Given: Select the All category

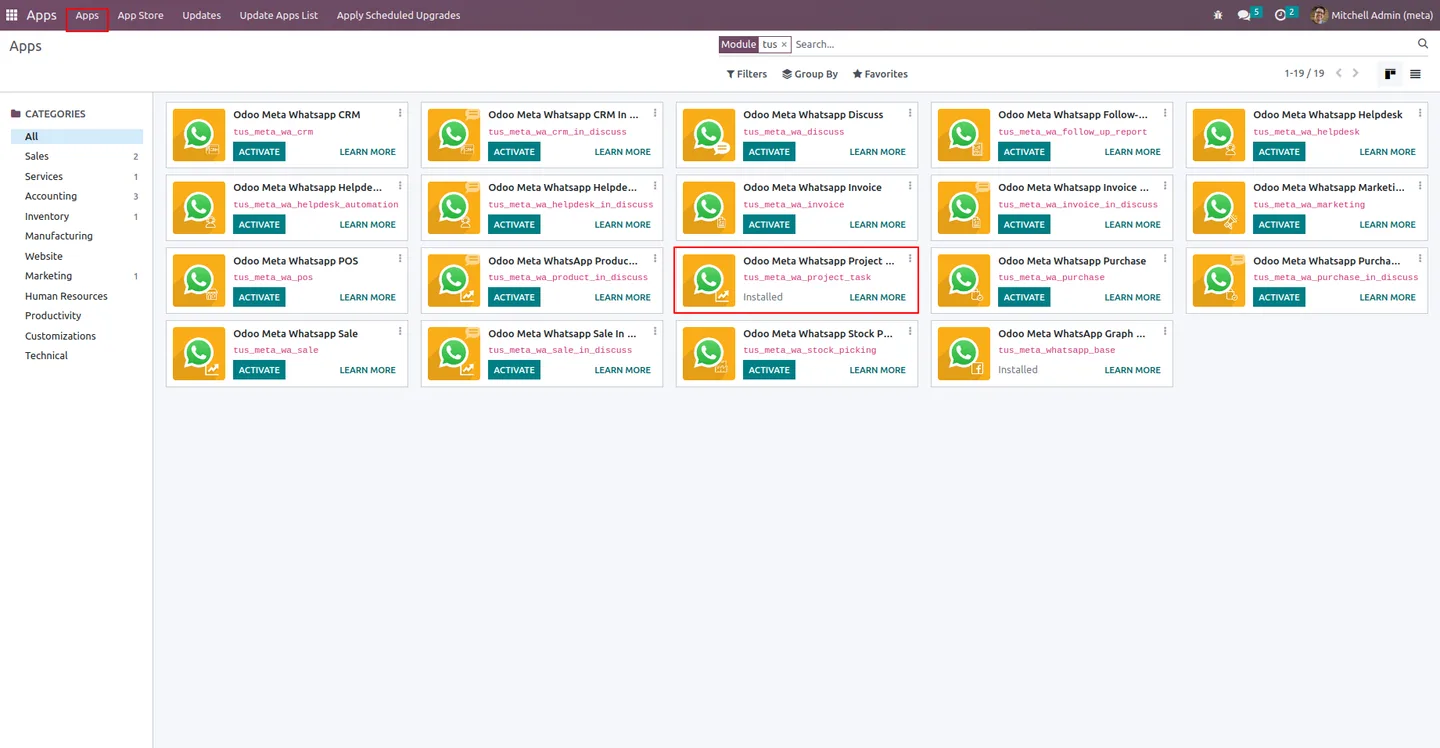Looking at the screenshot, I should click(77, 137).
